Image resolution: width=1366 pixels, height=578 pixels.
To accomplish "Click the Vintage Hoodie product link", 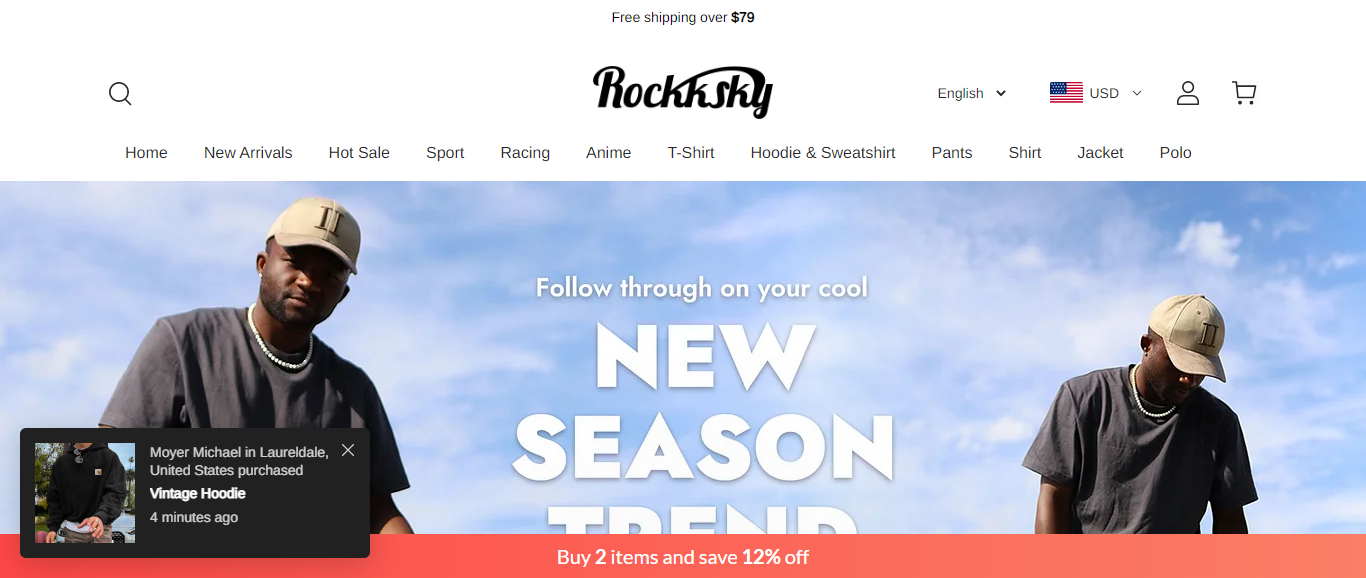I will point(198,493).
